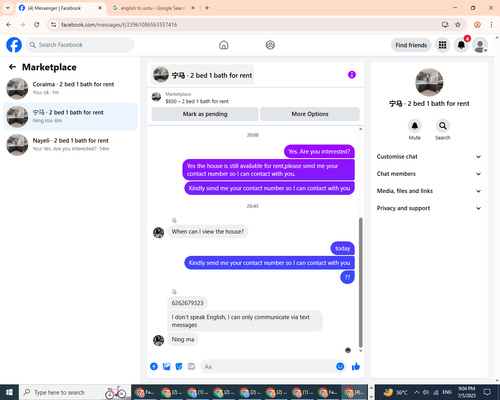Viewport: 500px width, 400px height.
Task: Open the install app icon in address bar
Action: [x=445, y=24]
